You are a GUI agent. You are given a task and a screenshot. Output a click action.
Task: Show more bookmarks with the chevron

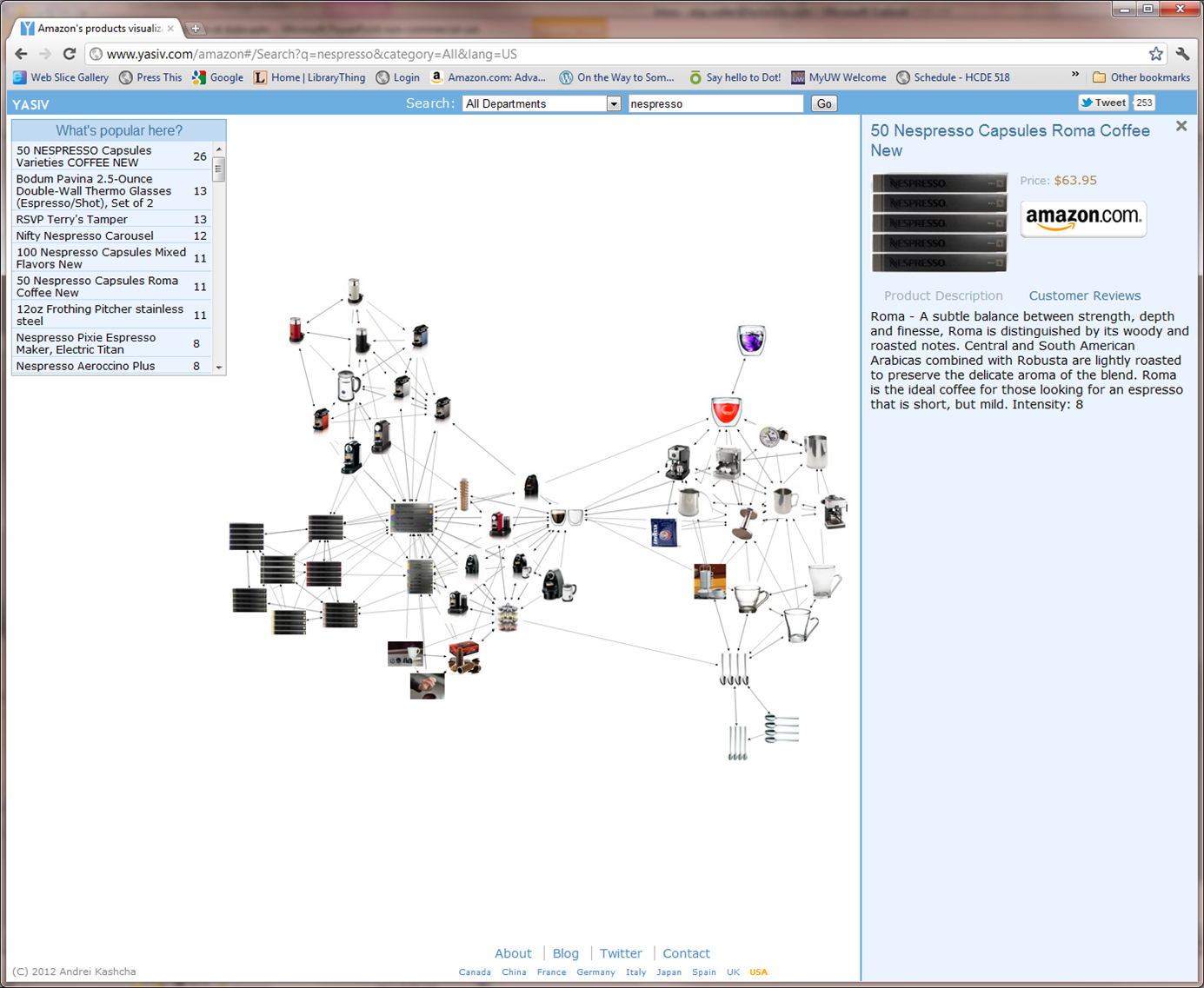(1075, 76)
